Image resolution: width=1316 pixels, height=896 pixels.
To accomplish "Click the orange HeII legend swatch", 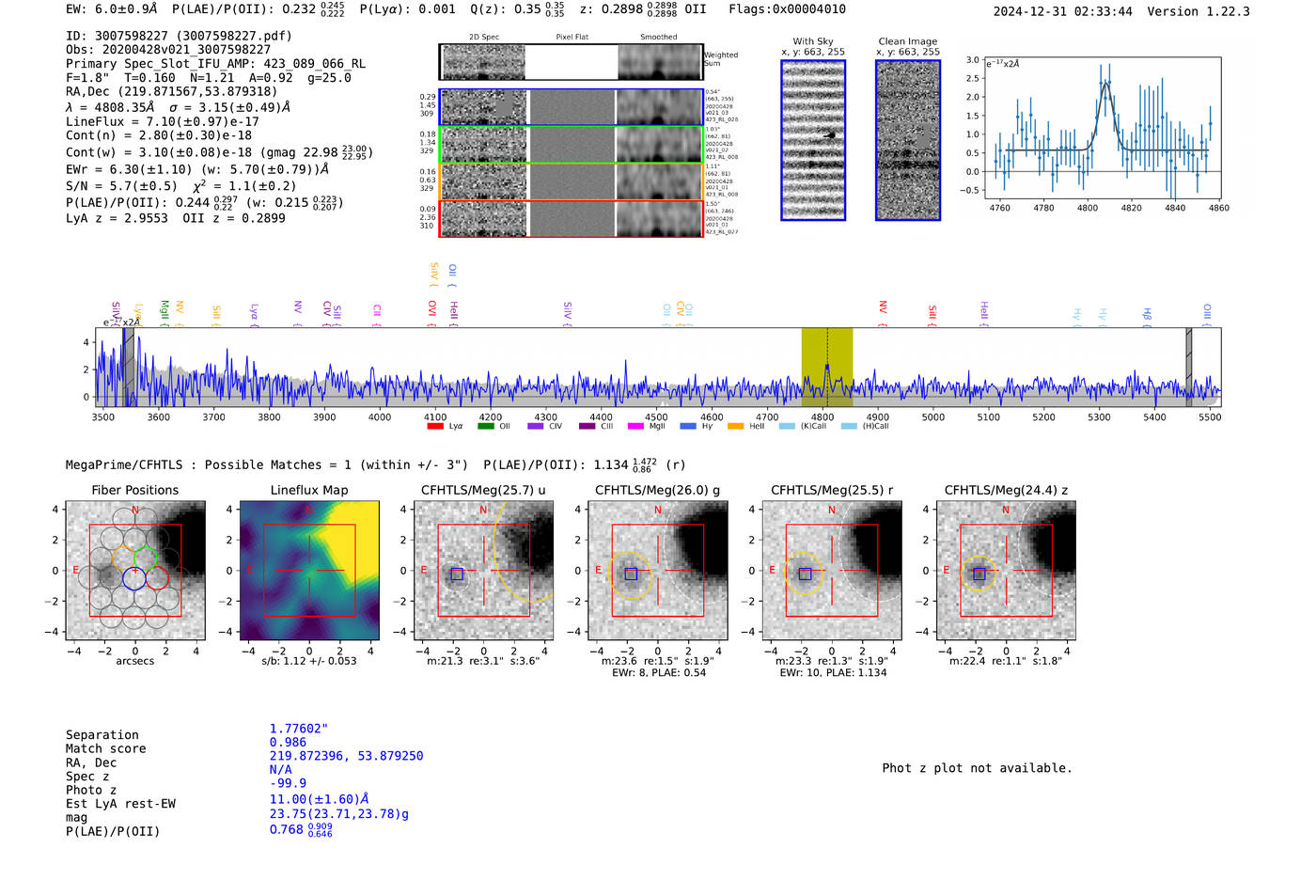I will (x=736, y=426).
